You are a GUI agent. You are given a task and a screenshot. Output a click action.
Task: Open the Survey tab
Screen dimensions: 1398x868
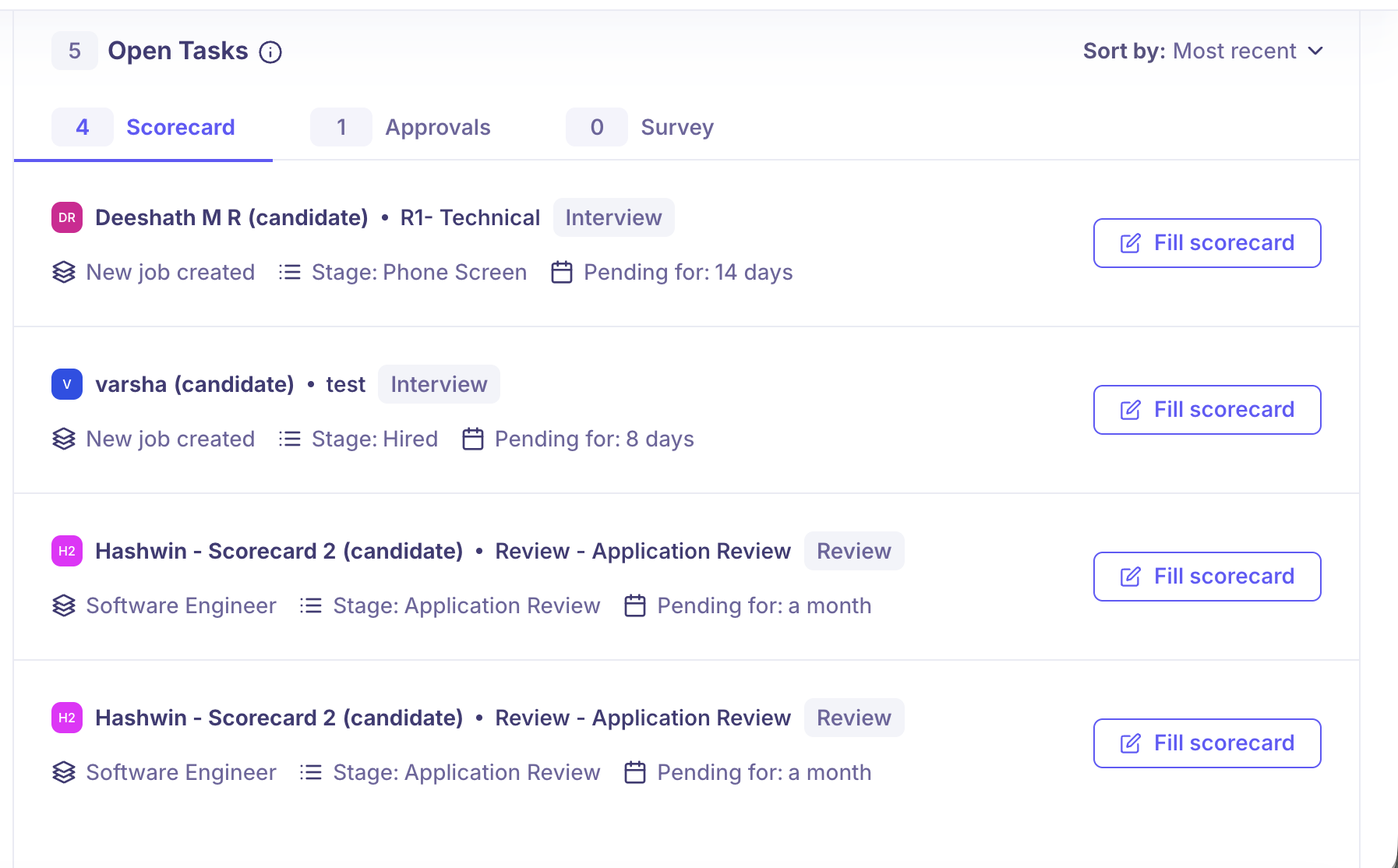point(676,127)
